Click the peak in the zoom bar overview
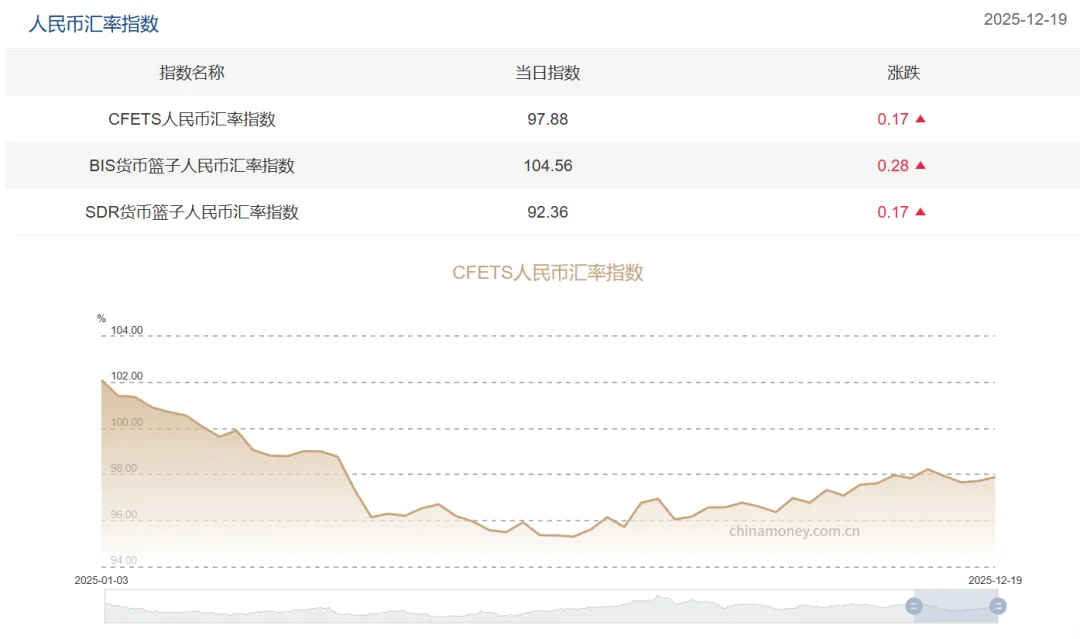Image resolution: width=1080 pixels, height=639 pixels. [x=657, y=600]
